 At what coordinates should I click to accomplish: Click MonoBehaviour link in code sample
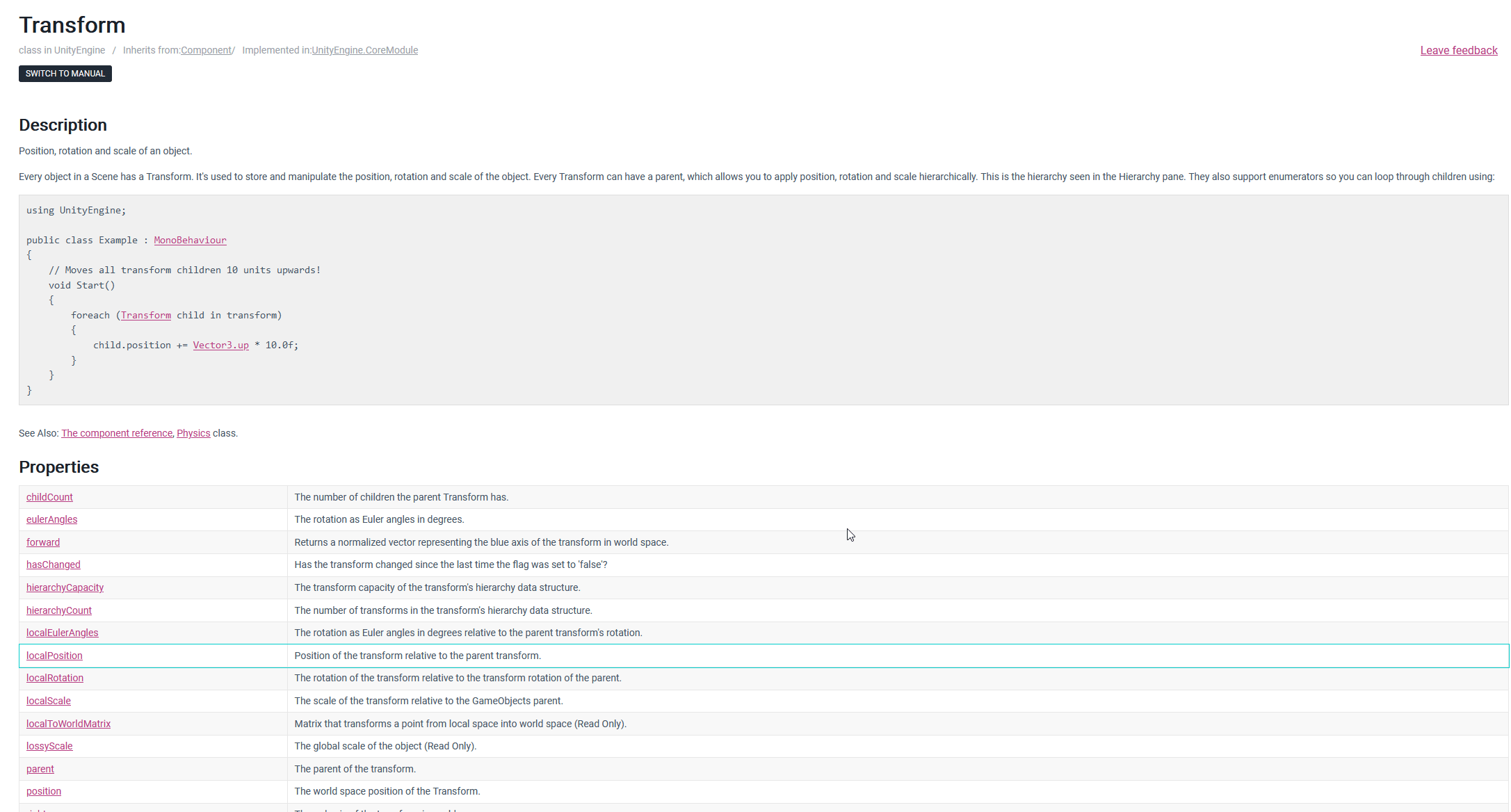pyautogui.click(x=190, y=240)
